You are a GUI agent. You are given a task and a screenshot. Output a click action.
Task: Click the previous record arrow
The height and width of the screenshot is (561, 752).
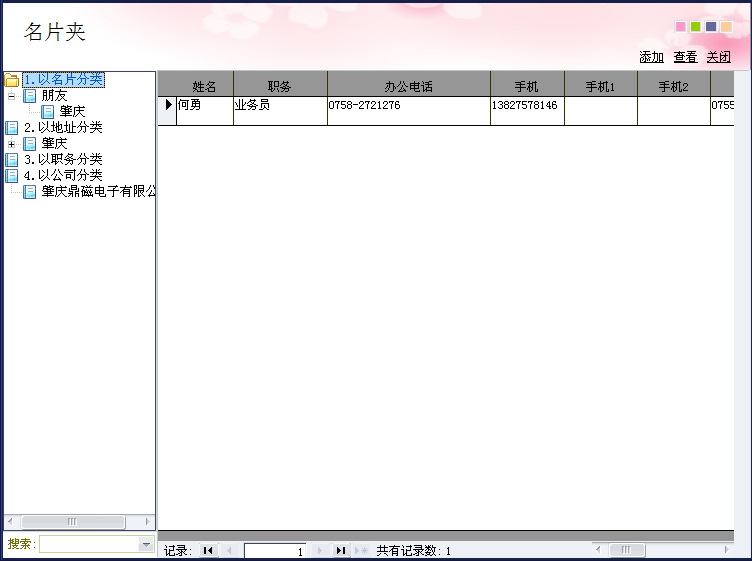tap(229, 550)
